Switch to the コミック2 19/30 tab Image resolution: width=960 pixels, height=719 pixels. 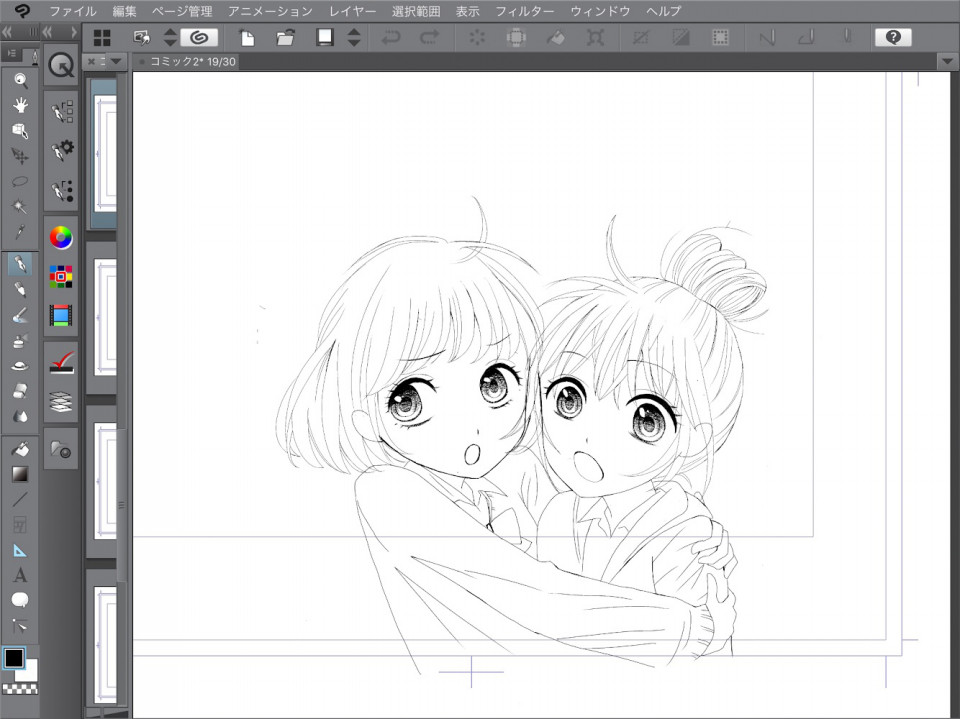[x=187, y=62]
